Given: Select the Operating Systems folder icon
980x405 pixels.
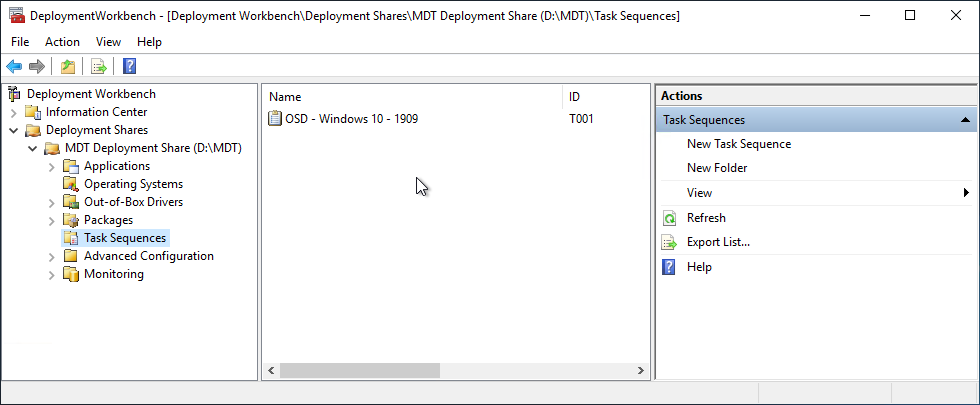Looking at the screenshot, I should (x=71, y=184).
